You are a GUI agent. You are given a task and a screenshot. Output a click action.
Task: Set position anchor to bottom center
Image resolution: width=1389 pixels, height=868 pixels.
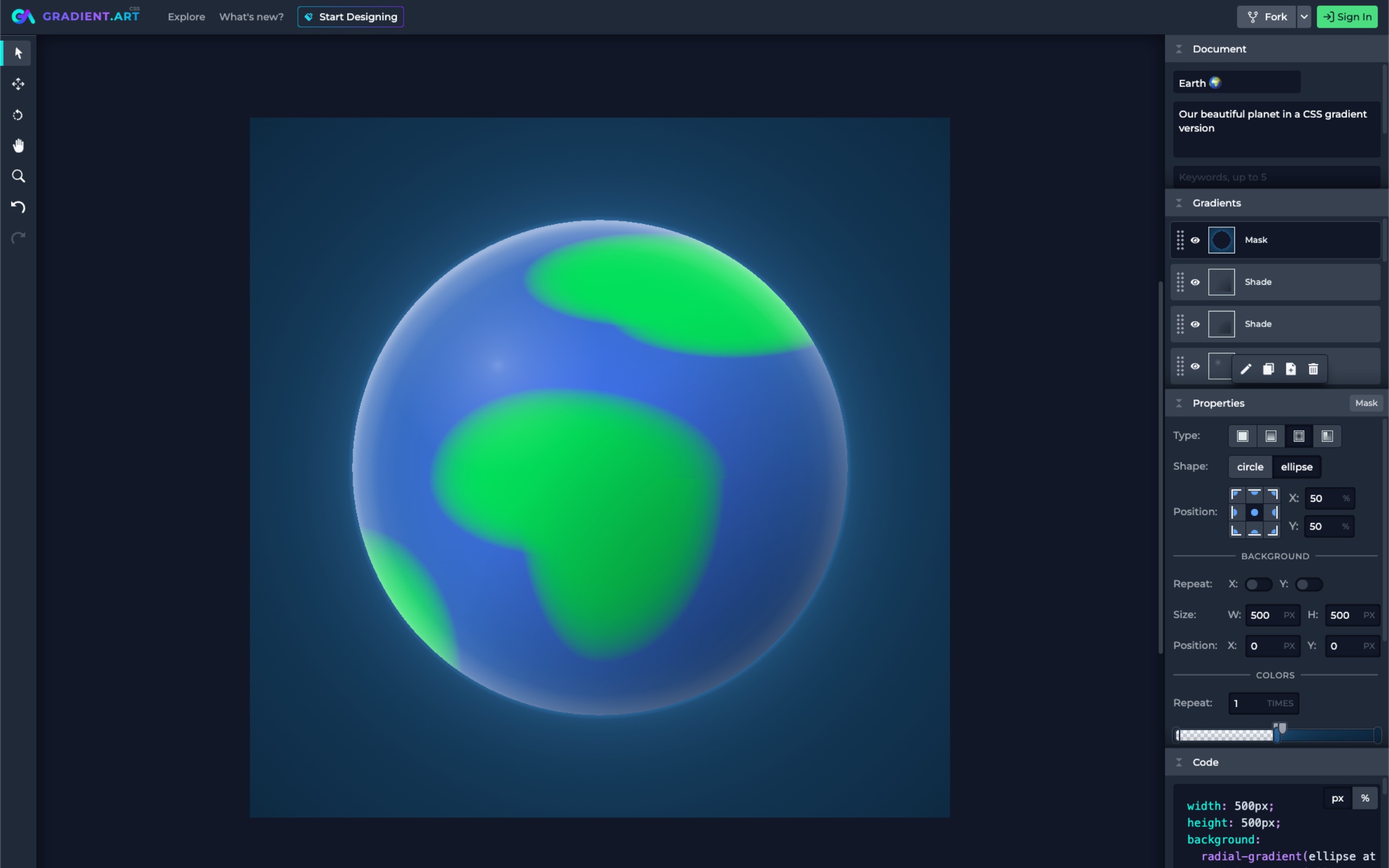[1254, 530]
